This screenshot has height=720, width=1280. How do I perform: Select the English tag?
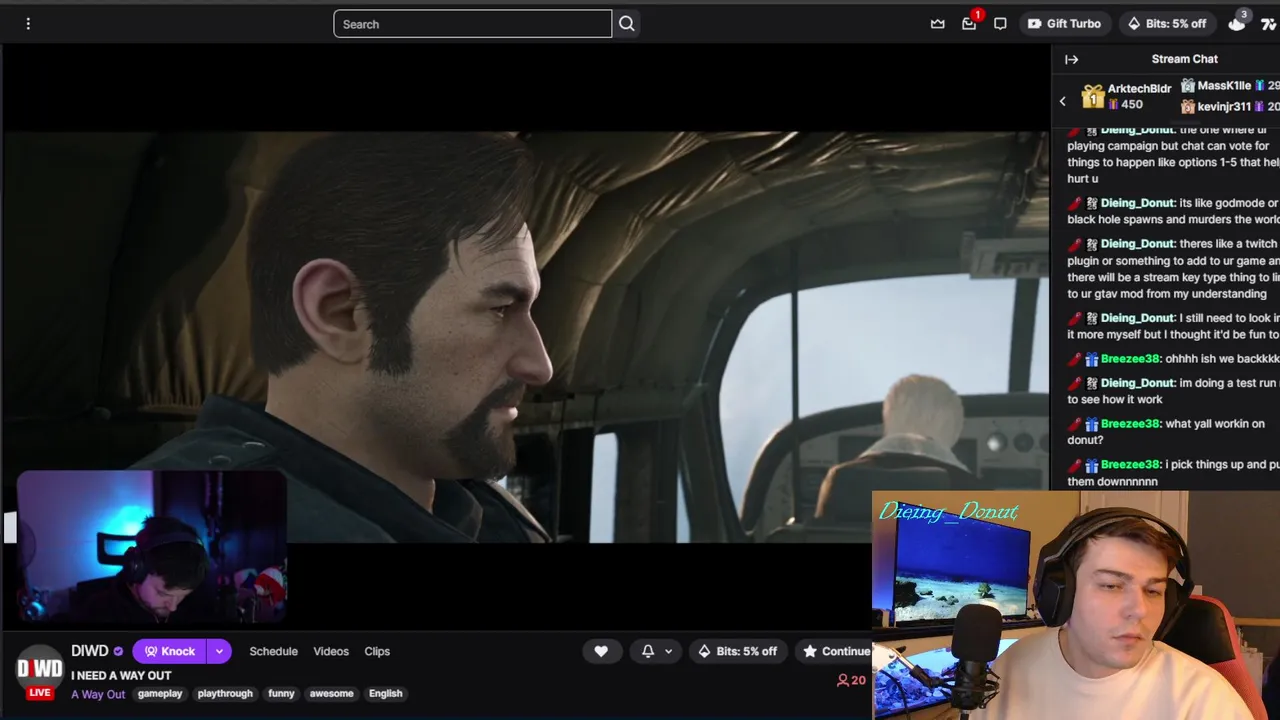pos(385,693)
